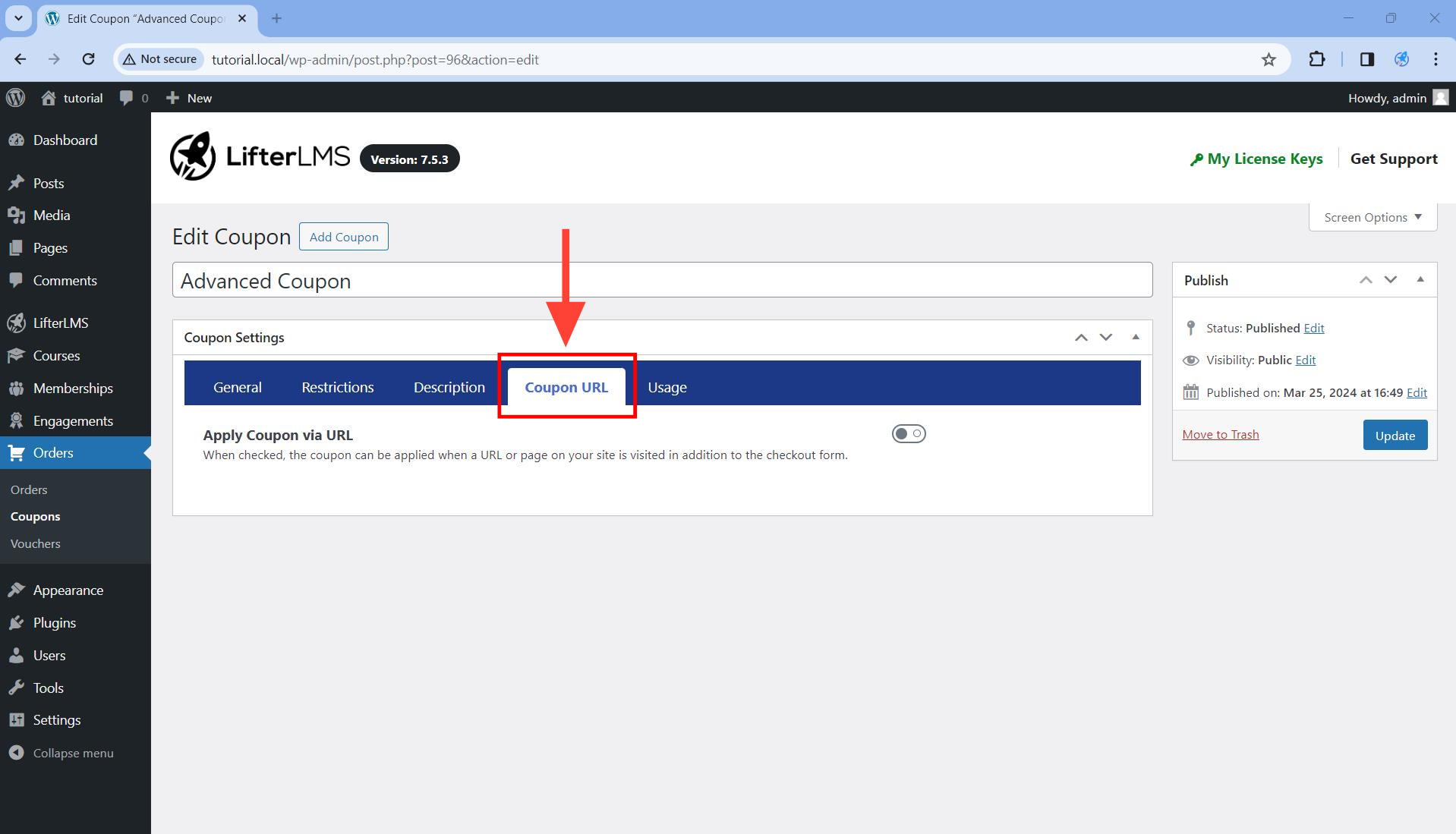Move Publish panel down
Image resolution: width=1456 pixels, height=834 pixels.
[x=1391, y=280]
